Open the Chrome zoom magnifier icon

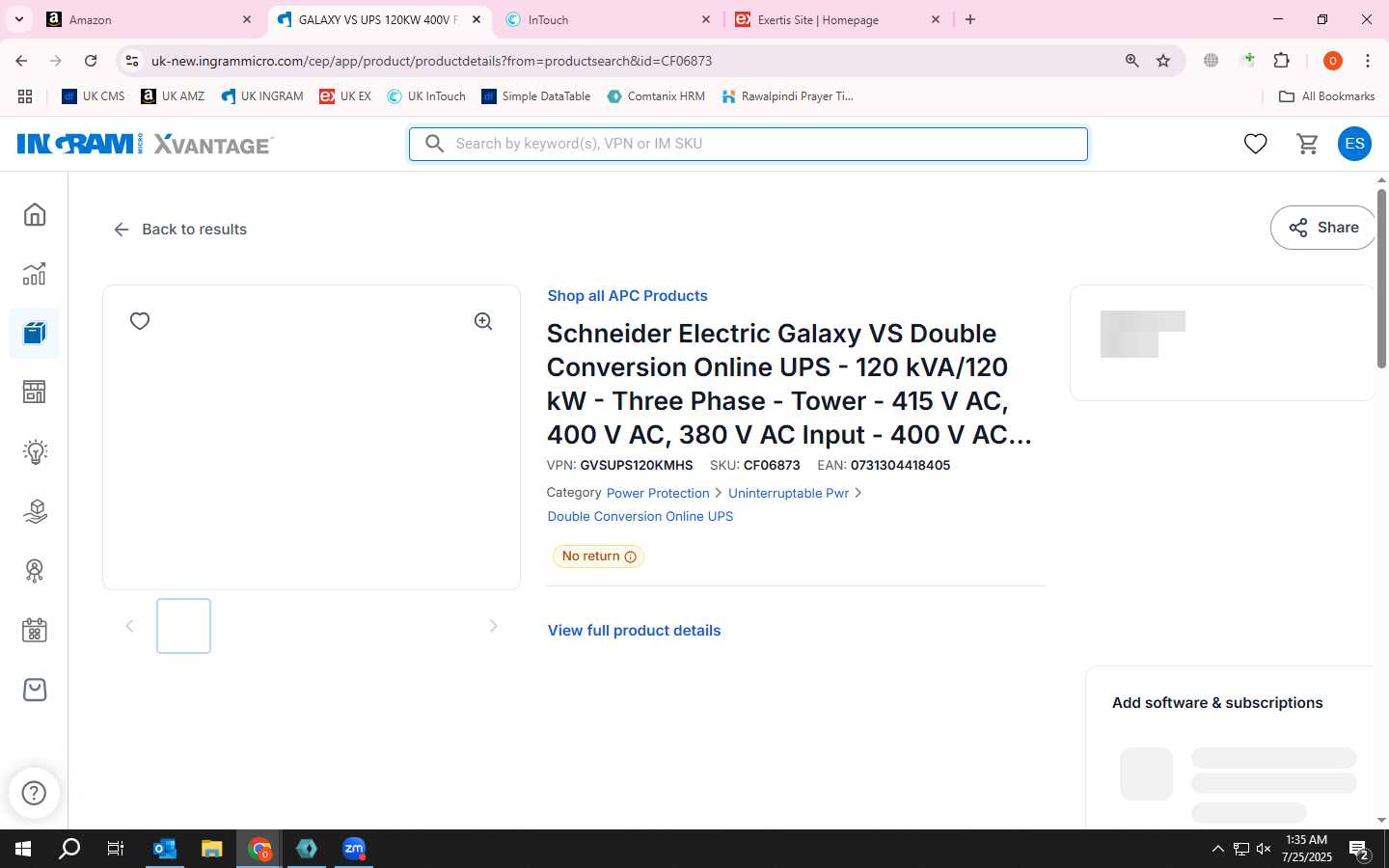pos(1132,61)
